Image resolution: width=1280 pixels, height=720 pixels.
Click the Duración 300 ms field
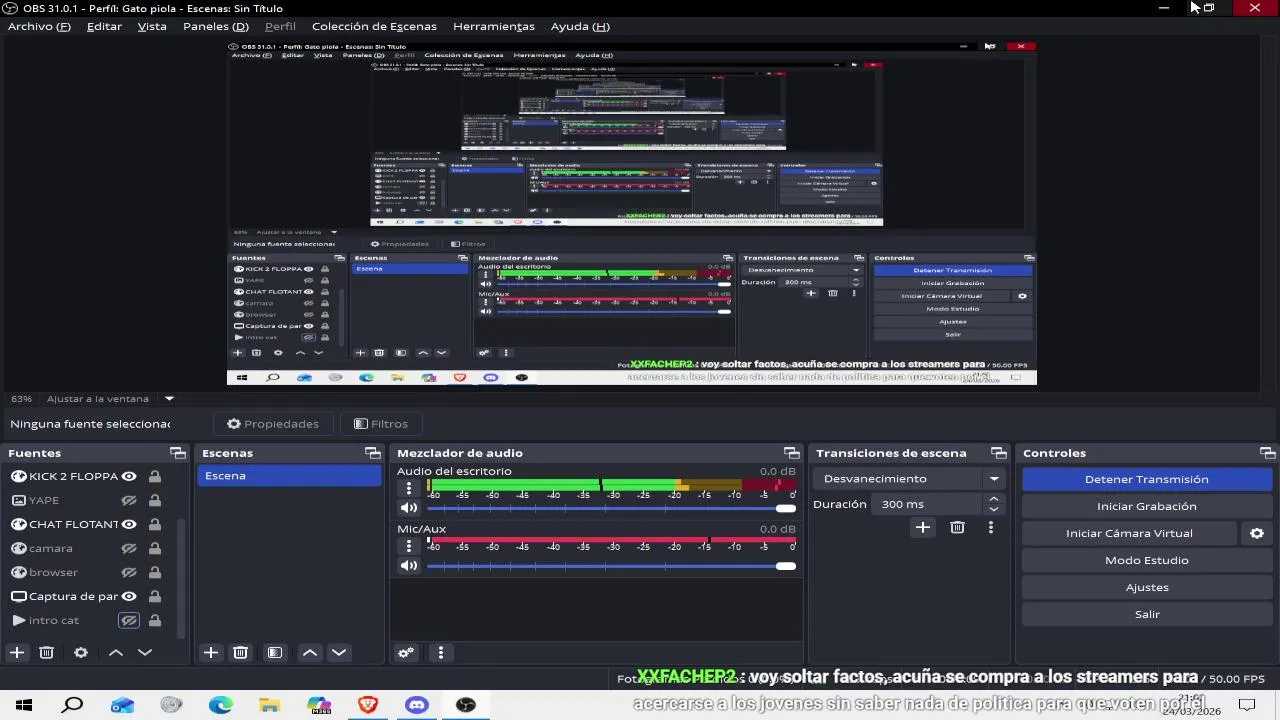coord(927,504)
